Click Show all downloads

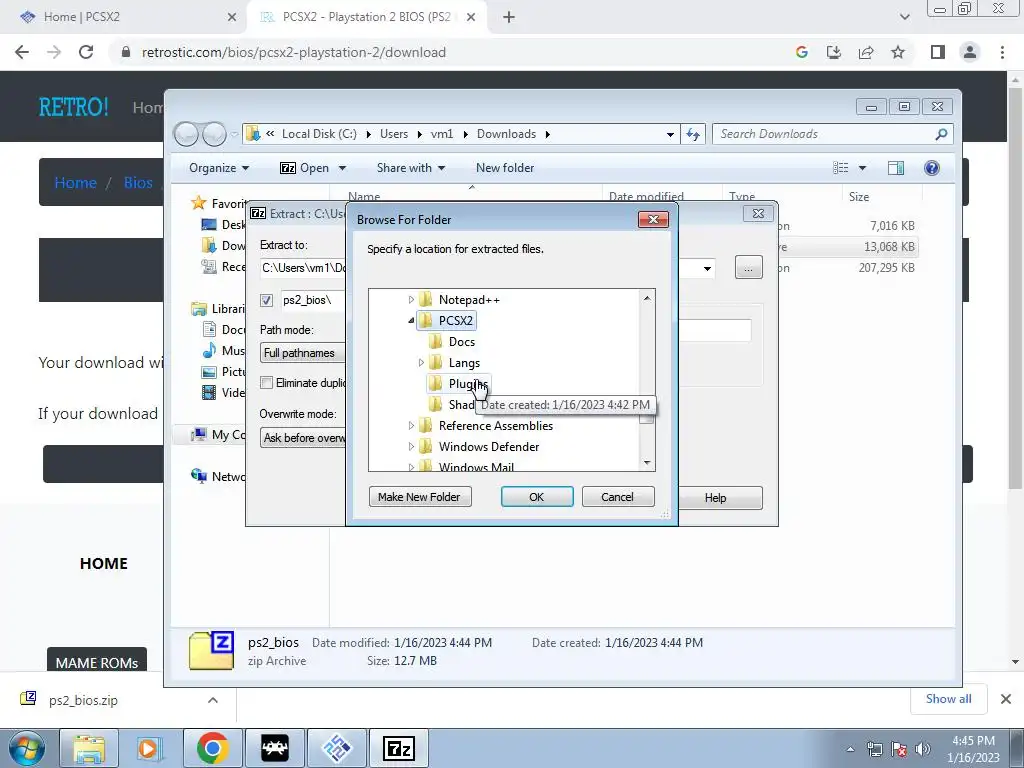point(948,699)
